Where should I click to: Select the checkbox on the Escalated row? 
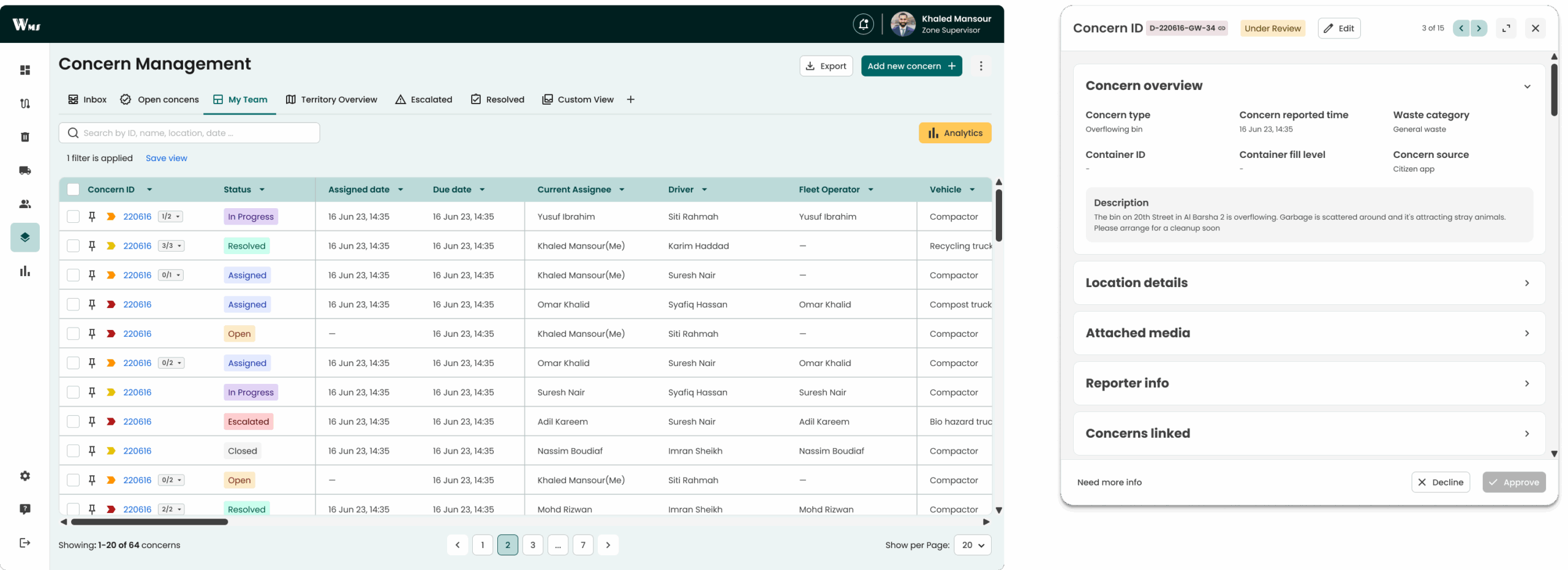point(73,422)
